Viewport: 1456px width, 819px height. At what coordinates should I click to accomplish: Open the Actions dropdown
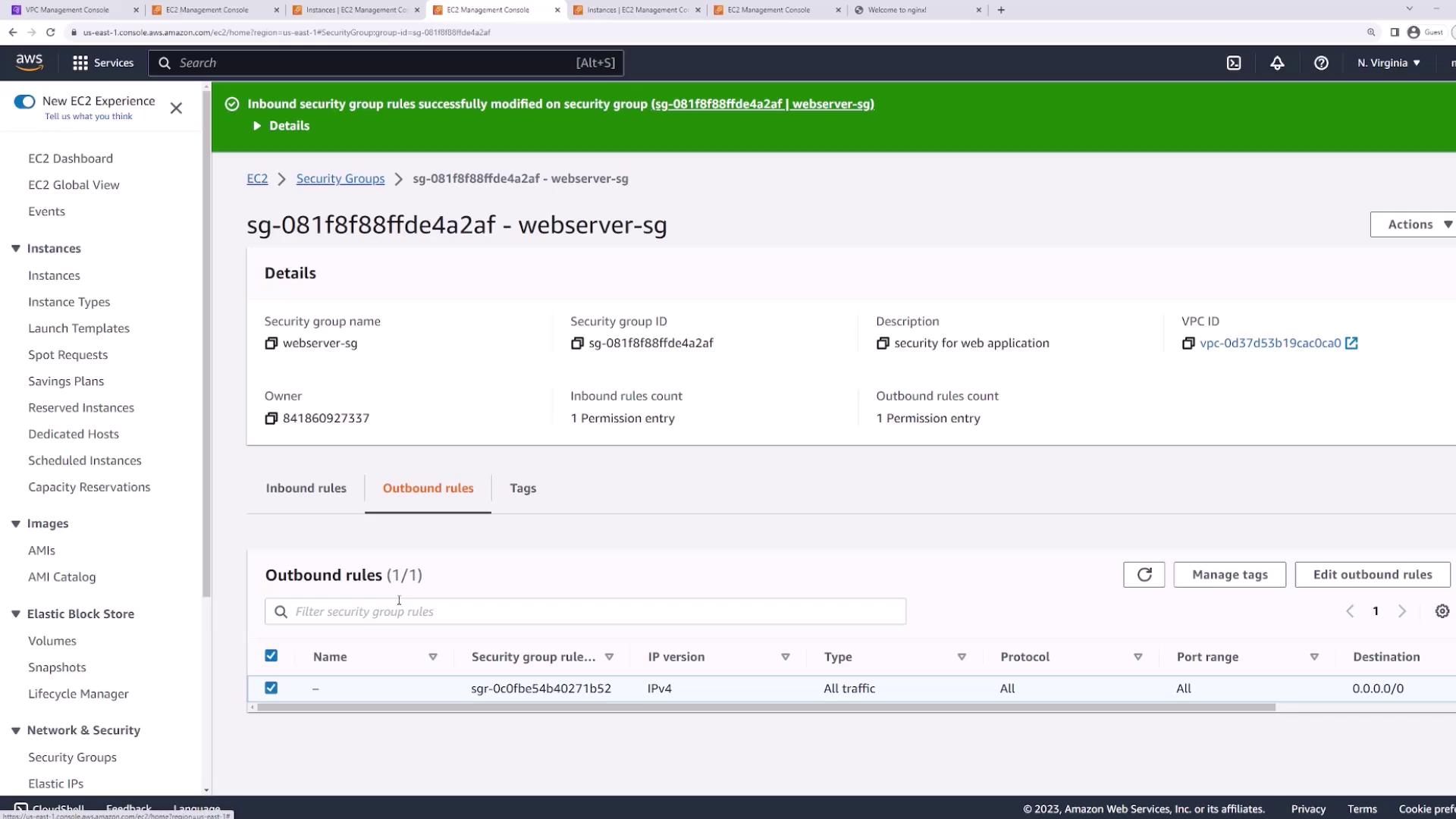coord(1415,224)
